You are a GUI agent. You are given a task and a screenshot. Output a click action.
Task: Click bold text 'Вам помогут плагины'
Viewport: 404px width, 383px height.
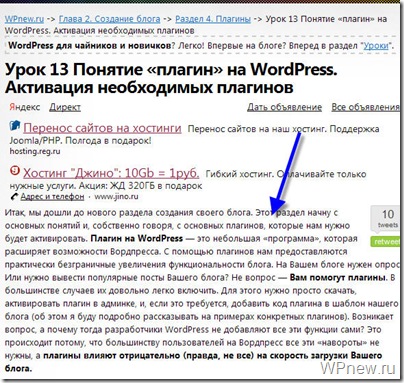[338, 277]
